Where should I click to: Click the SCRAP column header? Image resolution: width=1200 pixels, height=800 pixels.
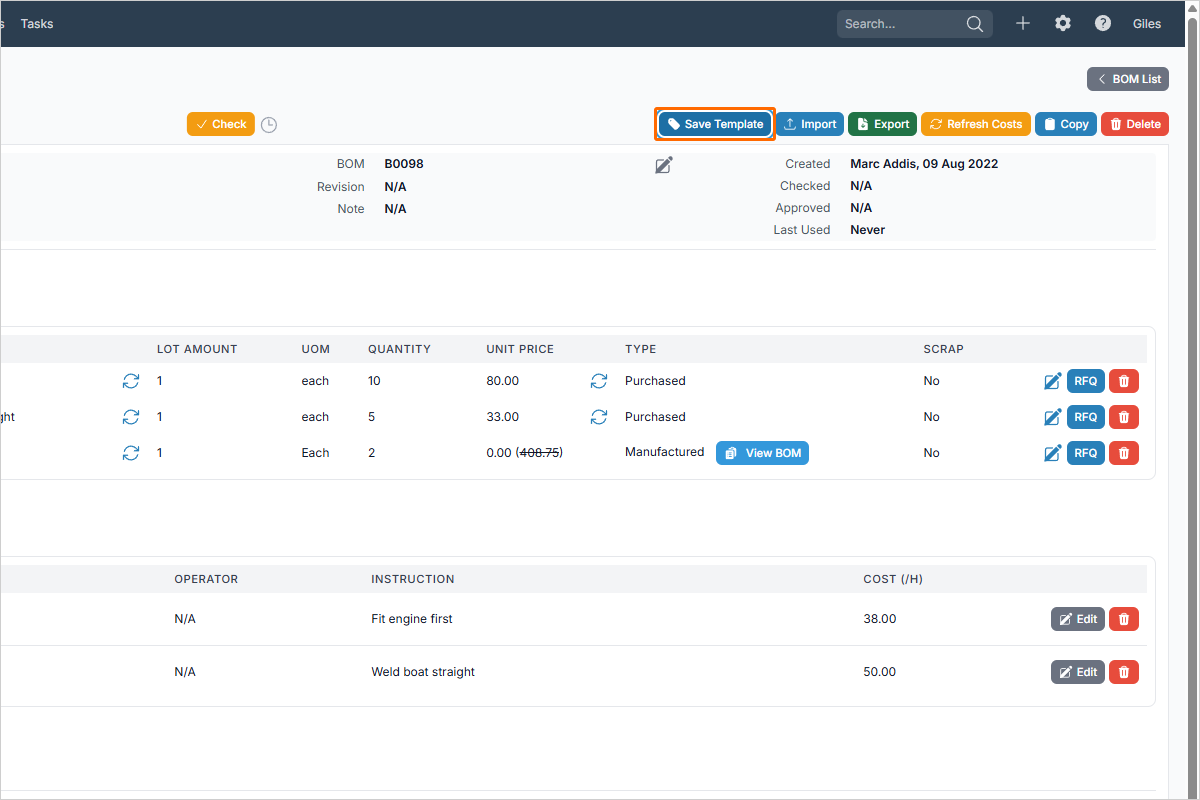944,349
